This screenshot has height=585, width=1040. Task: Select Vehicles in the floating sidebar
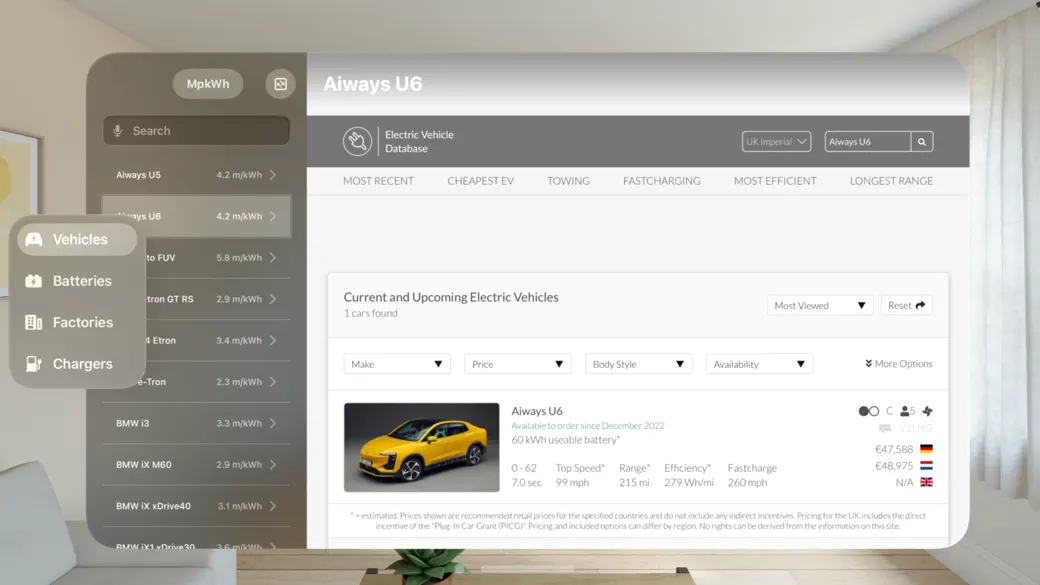[75, 239]
